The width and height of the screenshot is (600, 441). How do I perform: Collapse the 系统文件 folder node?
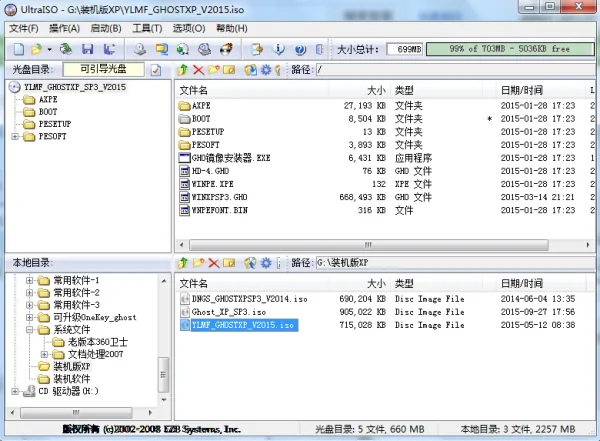pyautogui.click(x=29, y=330)
